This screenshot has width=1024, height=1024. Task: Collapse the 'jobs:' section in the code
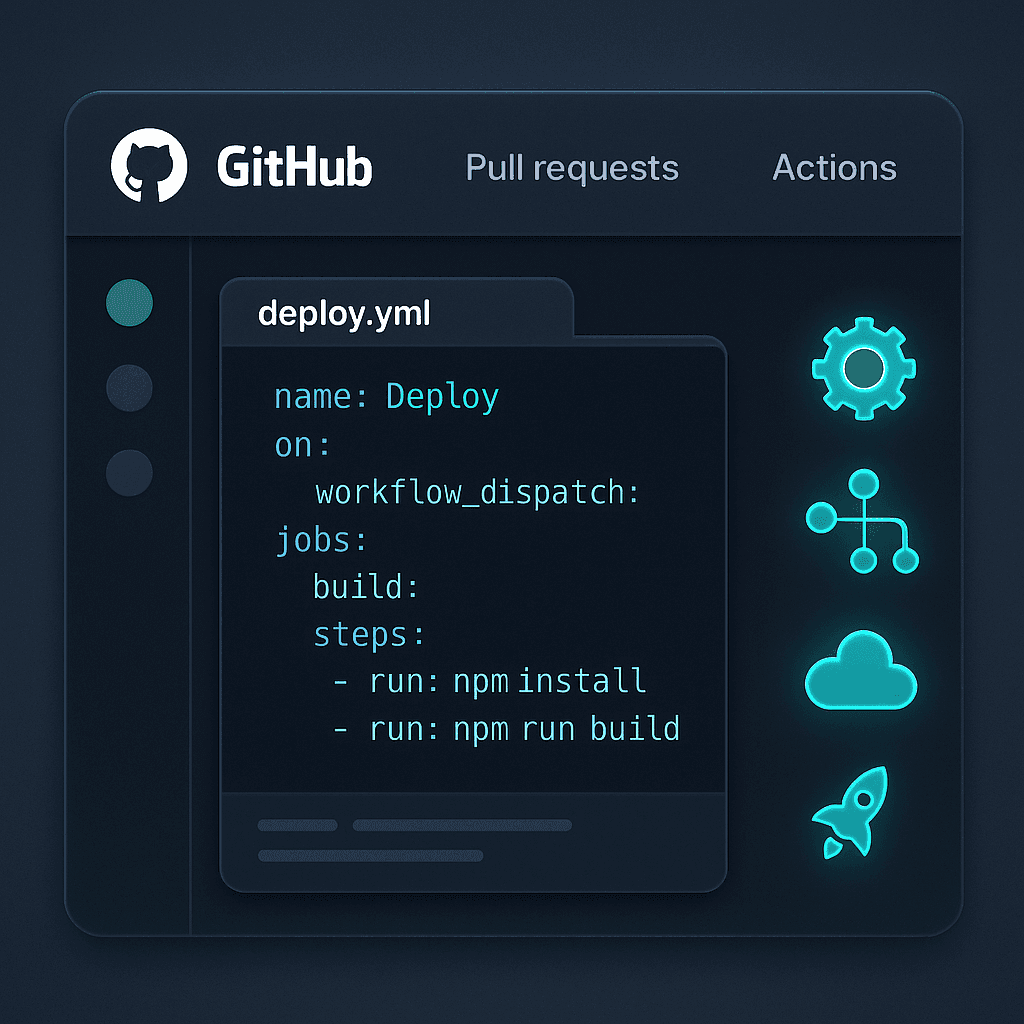(x=321, y=541)
